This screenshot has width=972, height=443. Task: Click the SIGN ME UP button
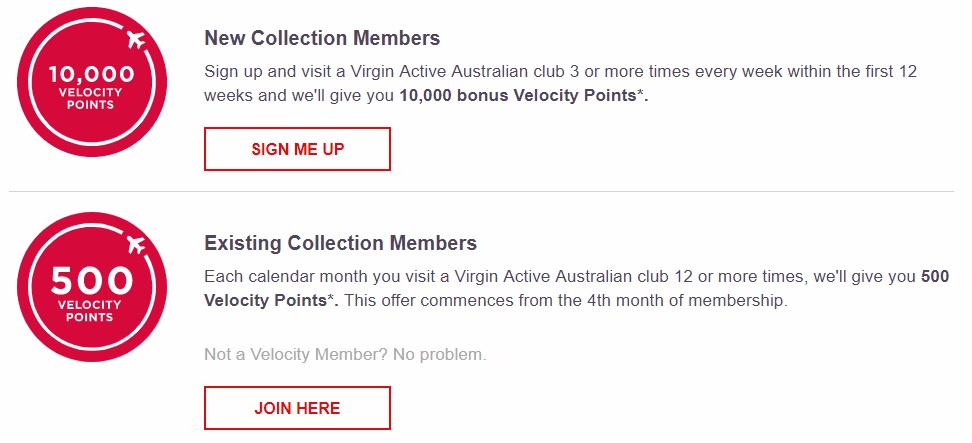click(x=298, y=149)
